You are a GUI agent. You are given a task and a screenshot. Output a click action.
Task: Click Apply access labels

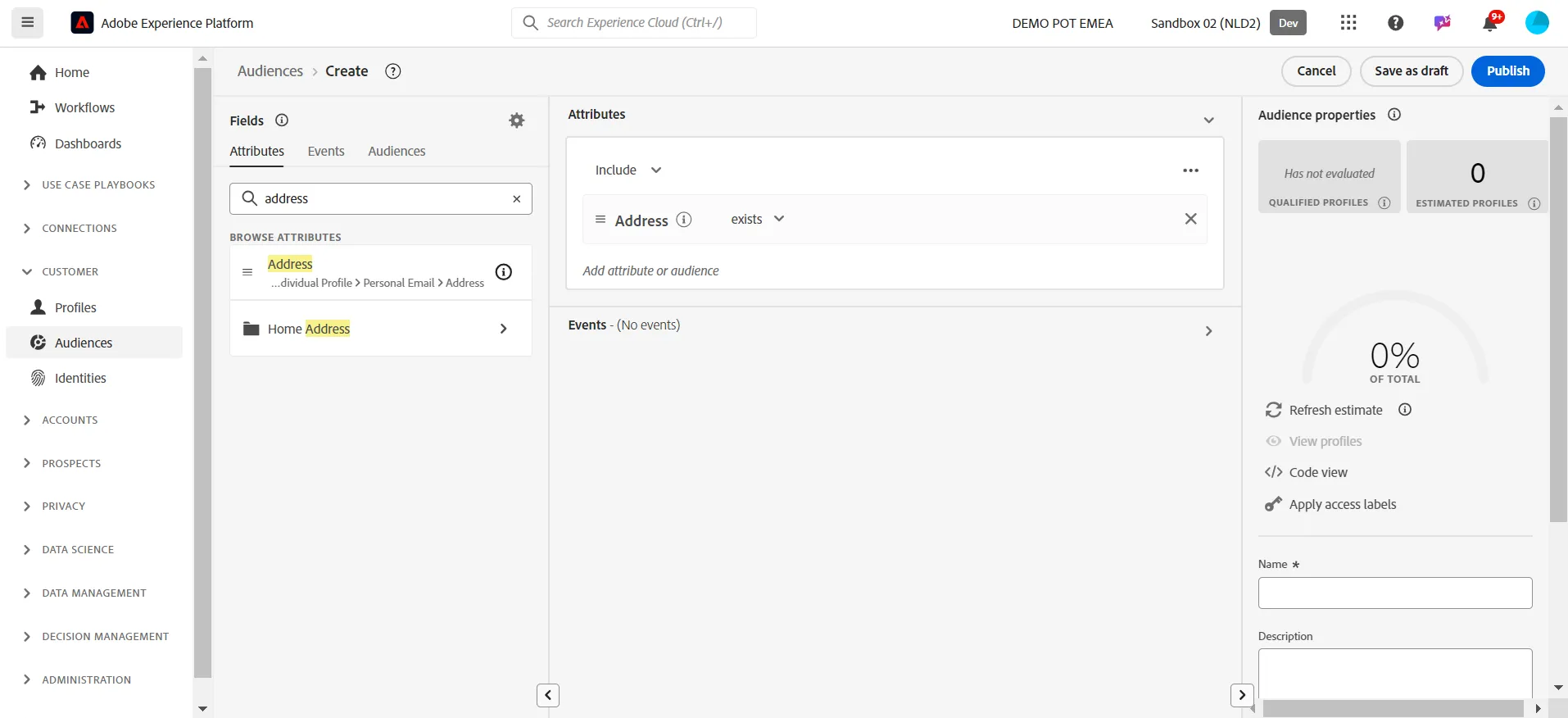1330,504
